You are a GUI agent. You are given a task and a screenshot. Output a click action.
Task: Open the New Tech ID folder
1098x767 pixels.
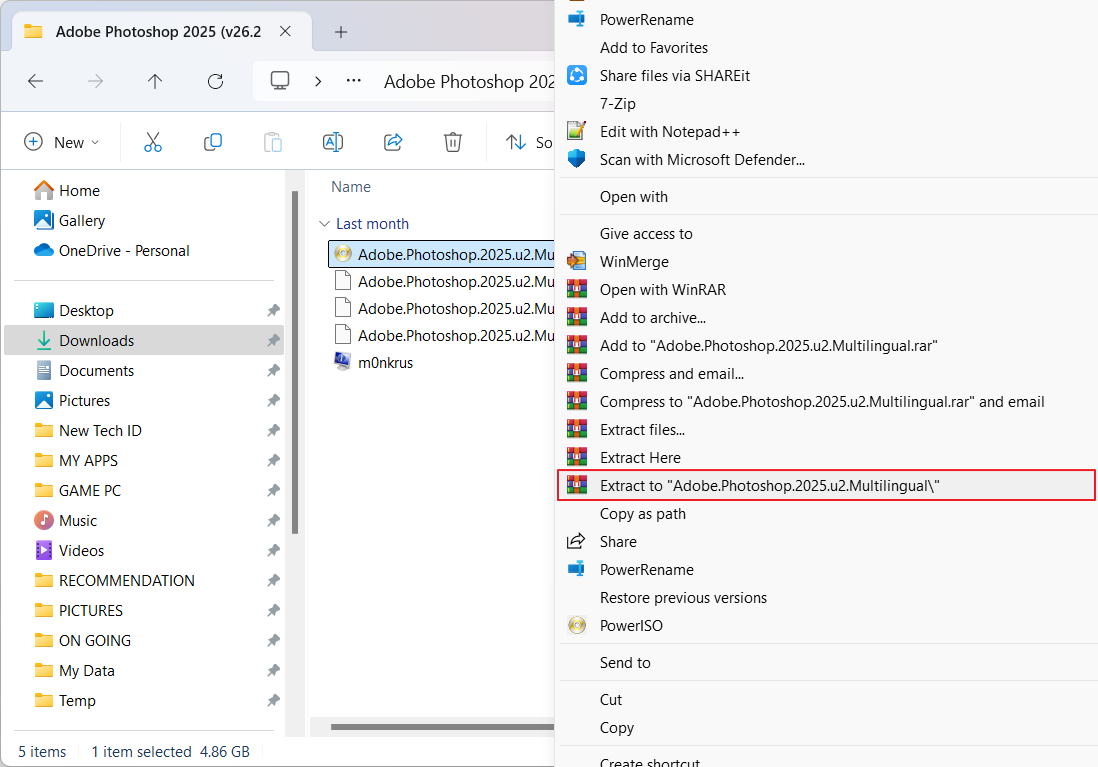pos(88,431)
